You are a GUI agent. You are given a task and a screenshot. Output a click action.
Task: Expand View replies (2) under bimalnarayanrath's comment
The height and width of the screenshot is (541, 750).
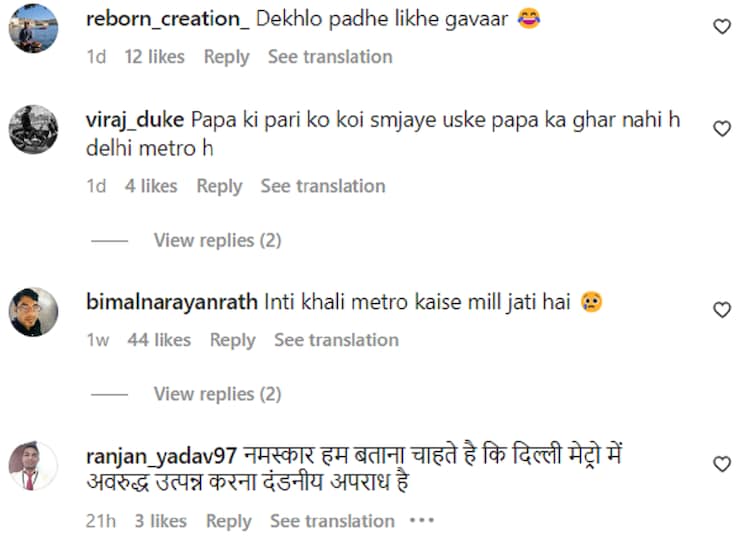(217, 394)
